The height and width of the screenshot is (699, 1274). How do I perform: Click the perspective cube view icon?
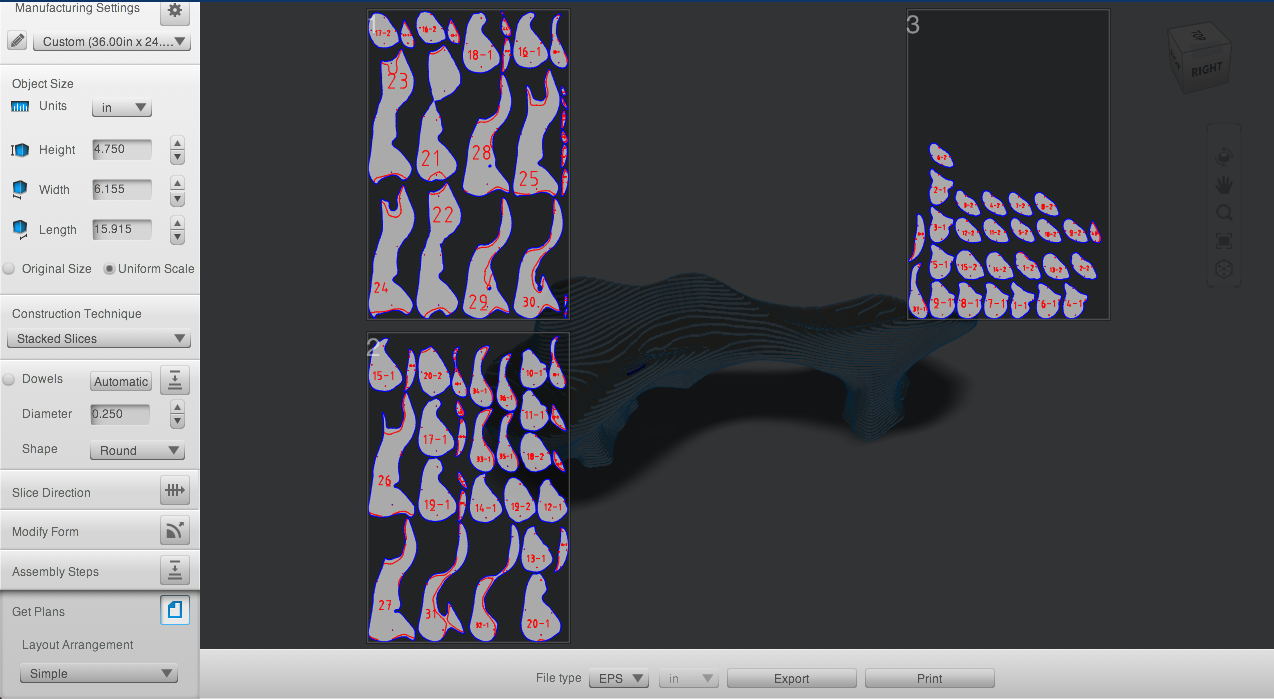1223,269
